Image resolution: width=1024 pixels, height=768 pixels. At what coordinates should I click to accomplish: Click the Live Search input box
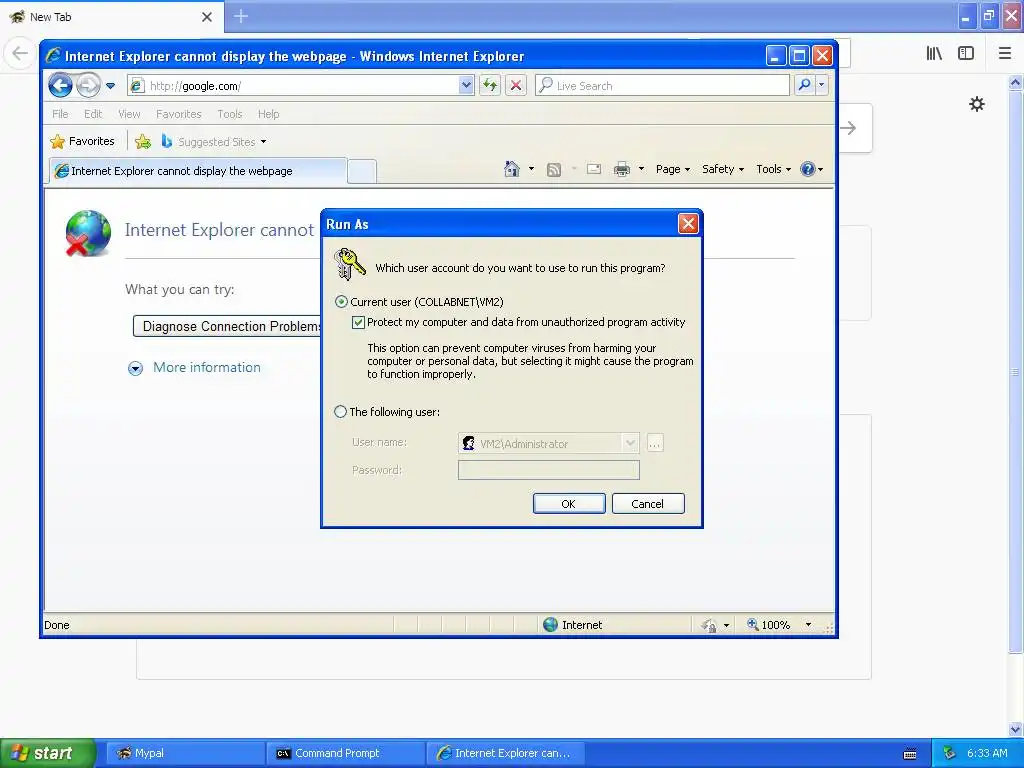[x=662, y=86]
